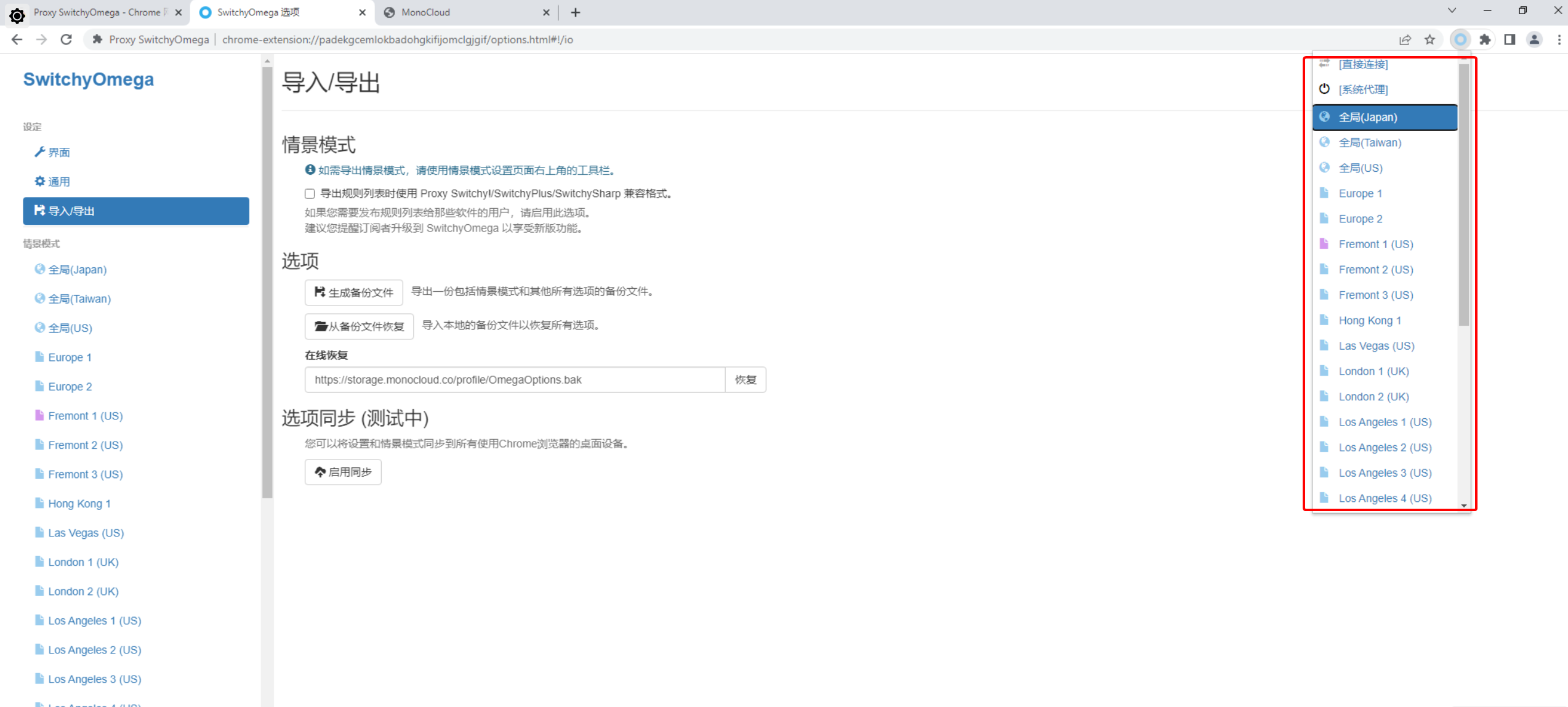Select the Hong Kong 1 profile in the popup

[x=1370, y=320]
